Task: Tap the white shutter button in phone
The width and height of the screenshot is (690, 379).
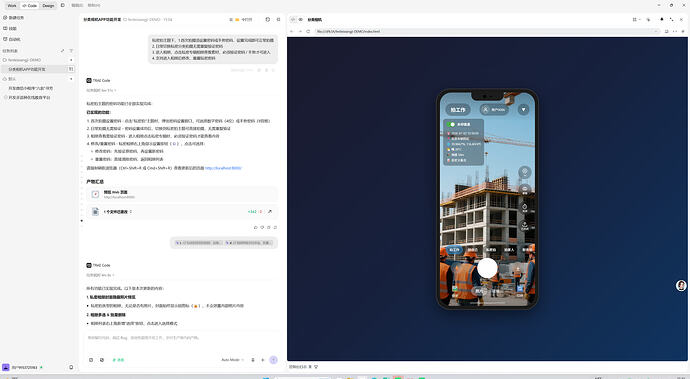Action: (487, 268)
